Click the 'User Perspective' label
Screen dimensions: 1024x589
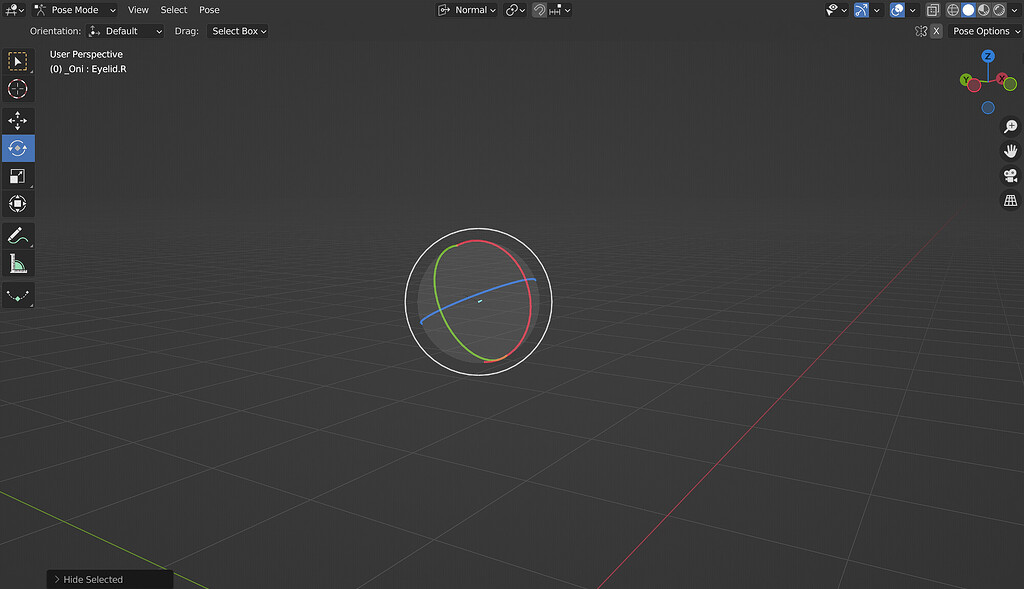point(86,54)
